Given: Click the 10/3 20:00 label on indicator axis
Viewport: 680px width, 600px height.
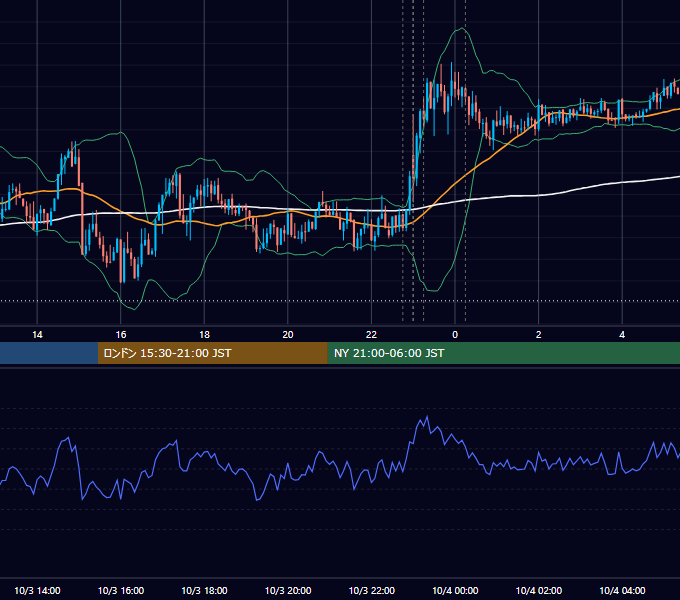Looking at the screenshot, I should (288, 590).
